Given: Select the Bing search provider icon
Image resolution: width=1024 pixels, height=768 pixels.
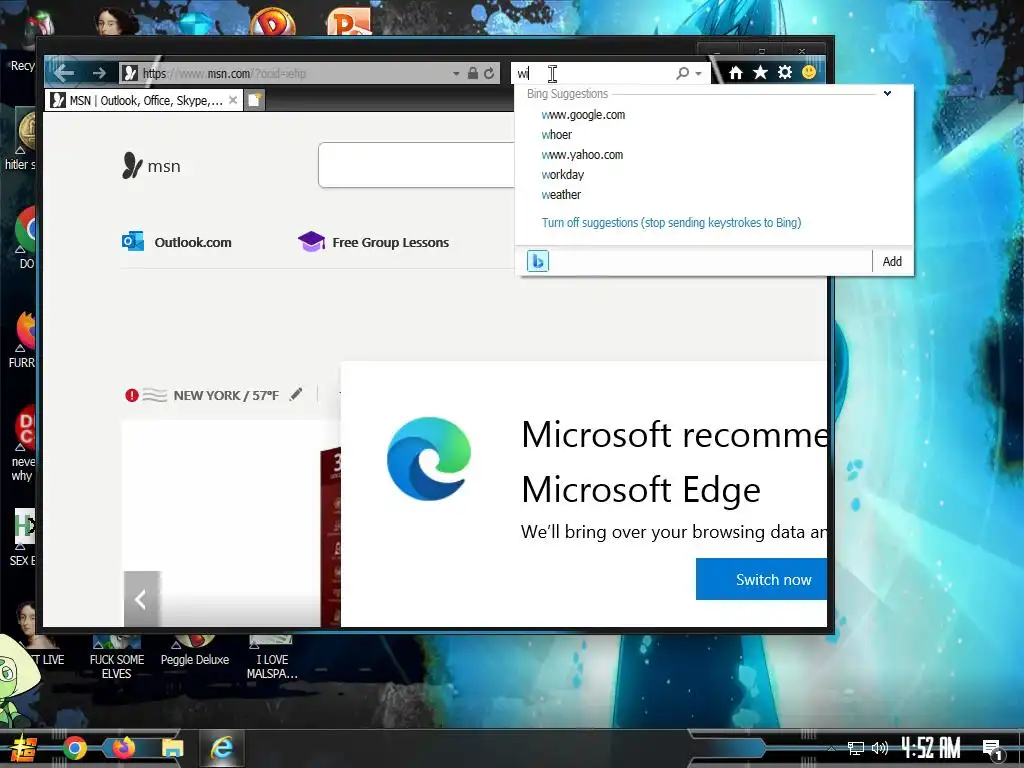Looking at the screenshot, I should click(x=537, y=261).
